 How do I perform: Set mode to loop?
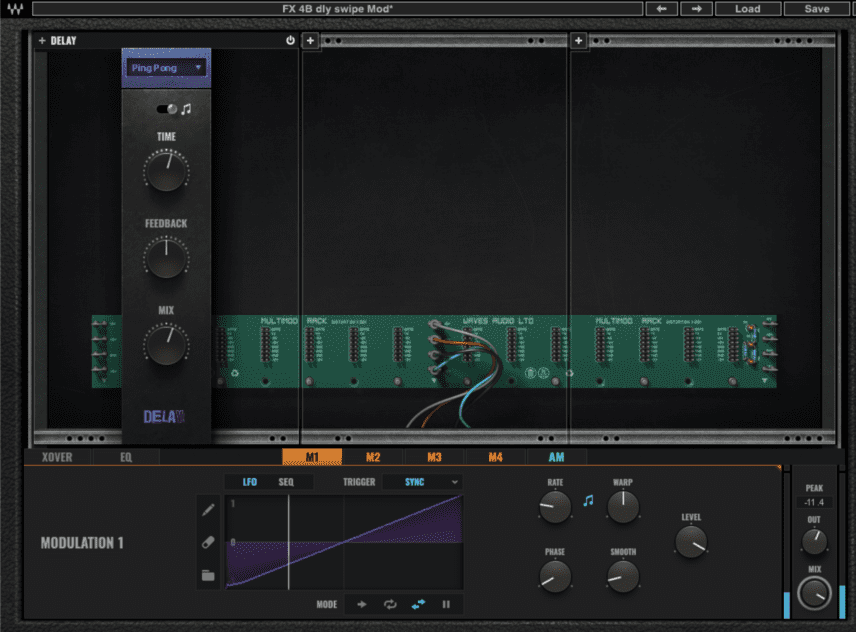[x=390, y=604]
